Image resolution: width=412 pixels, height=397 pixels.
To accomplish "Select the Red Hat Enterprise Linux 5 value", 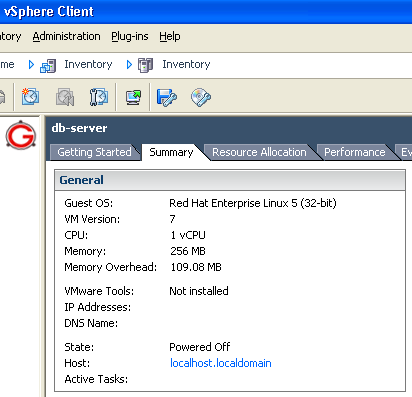I will coord(253,203).
